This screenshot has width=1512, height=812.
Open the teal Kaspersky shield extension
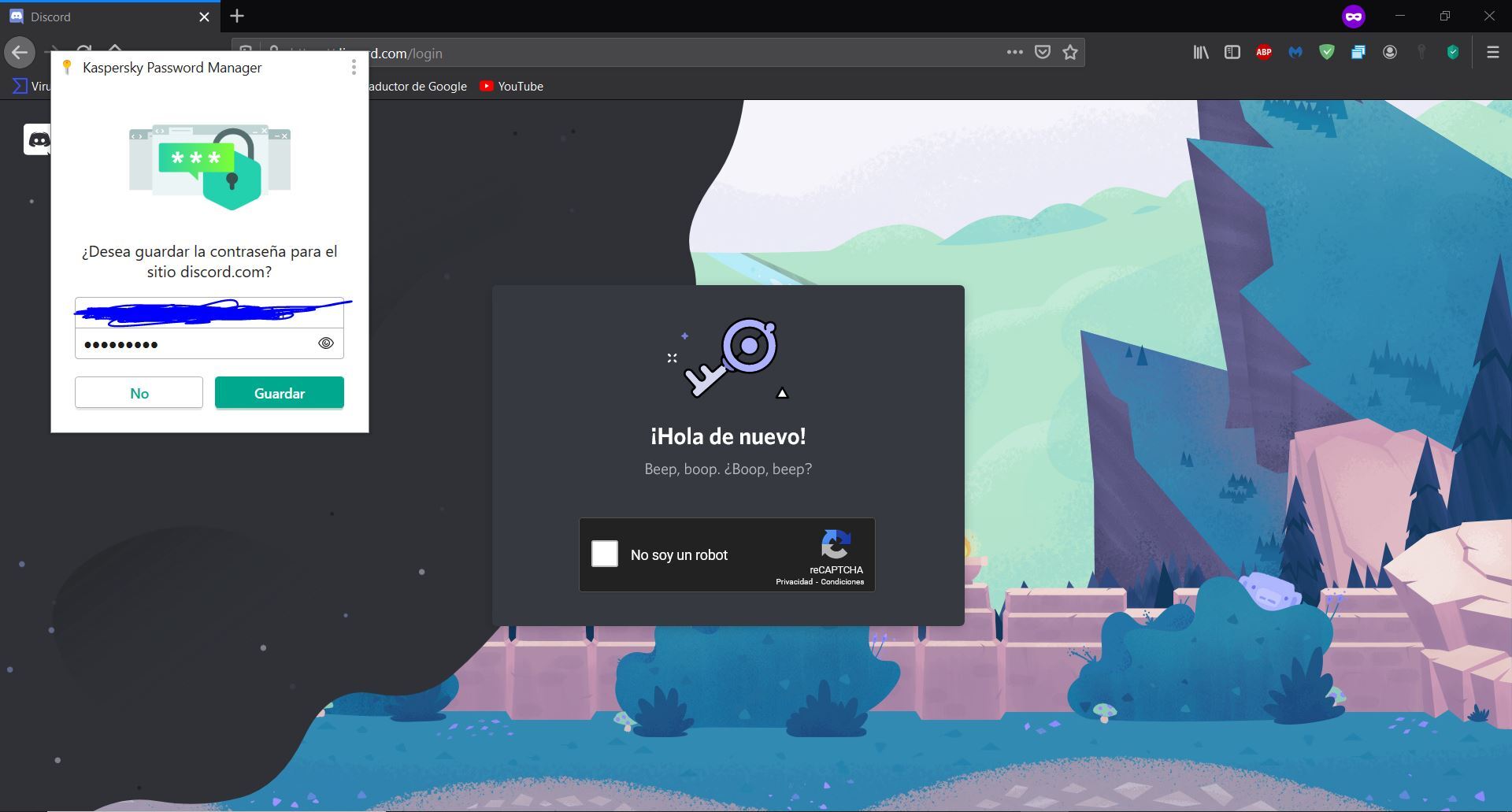tap(1453, 52)
